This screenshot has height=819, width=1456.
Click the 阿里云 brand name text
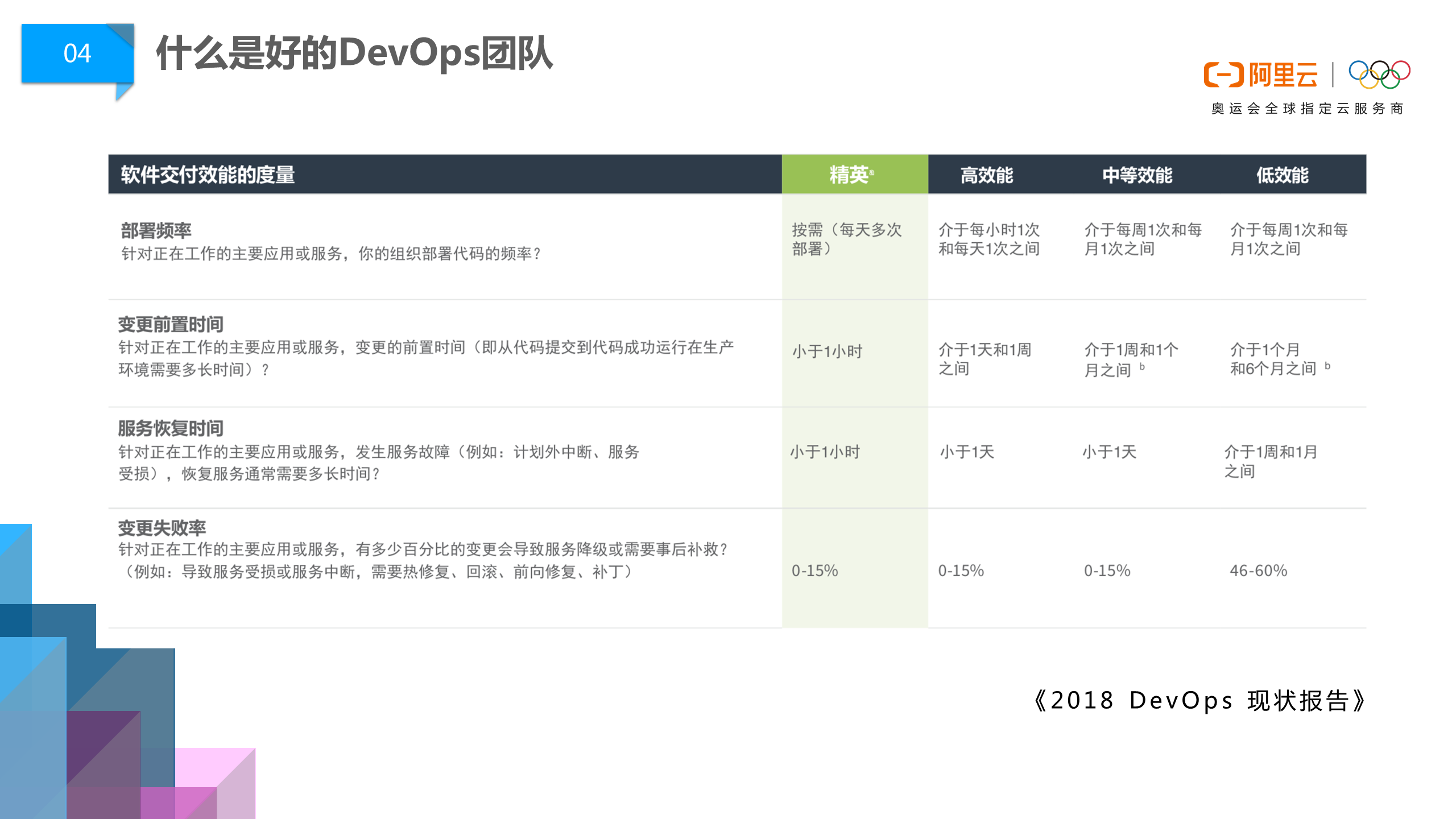pos(1283,75)
